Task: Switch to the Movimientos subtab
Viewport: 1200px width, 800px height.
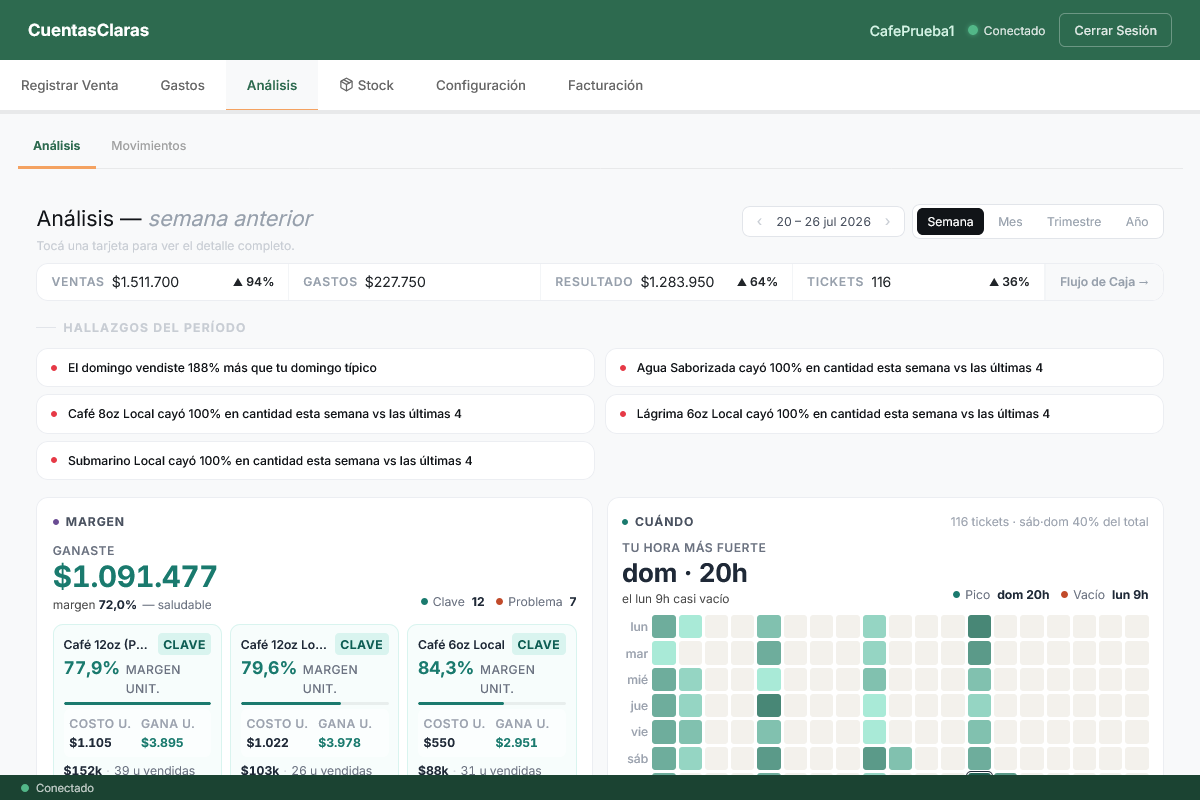Action: point(149,146)
